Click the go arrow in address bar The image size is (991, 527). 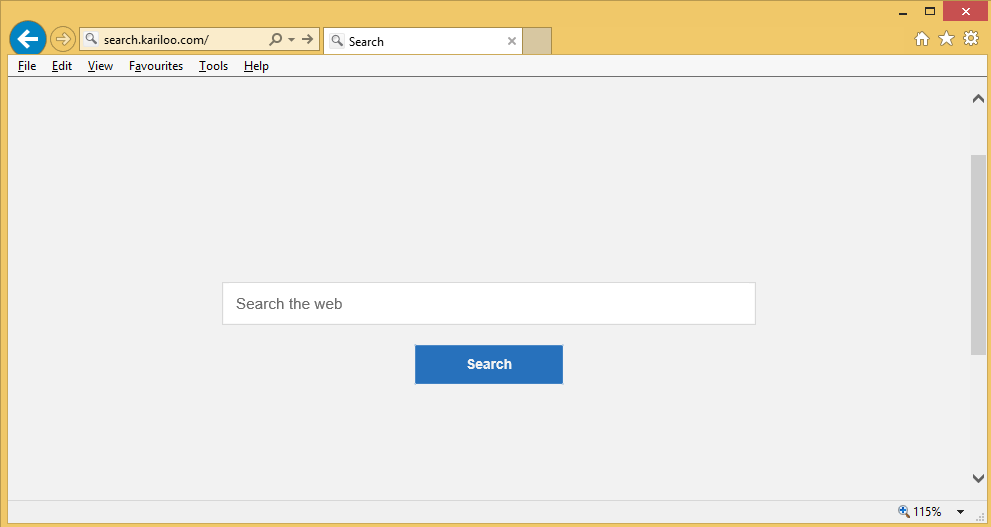coord(307,40)
